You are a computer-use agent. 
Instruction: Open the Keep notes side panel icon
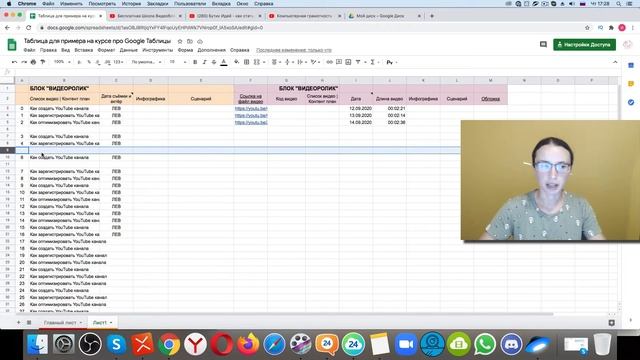631,84
